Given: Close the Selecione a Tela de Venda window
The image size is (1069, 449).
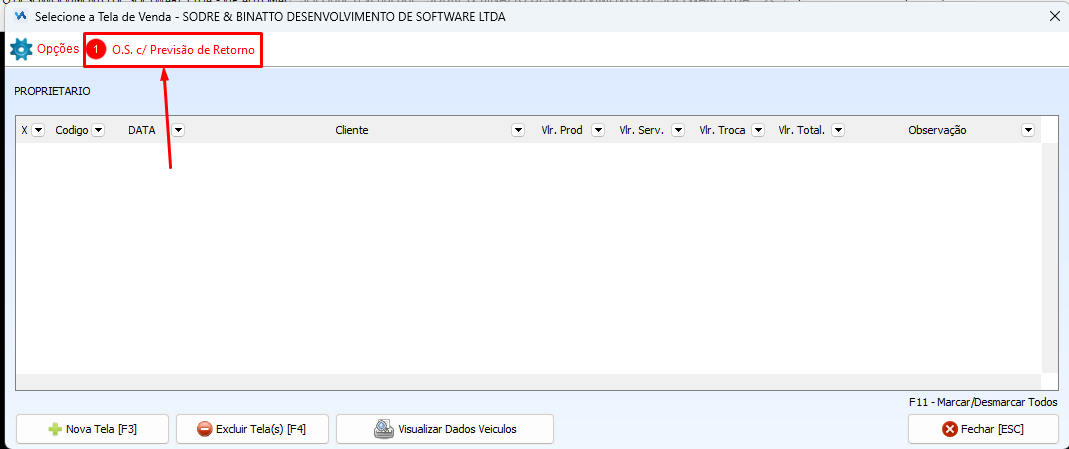Looking at the screenshot, I should pyautogui.click(x=1054, y=16).
